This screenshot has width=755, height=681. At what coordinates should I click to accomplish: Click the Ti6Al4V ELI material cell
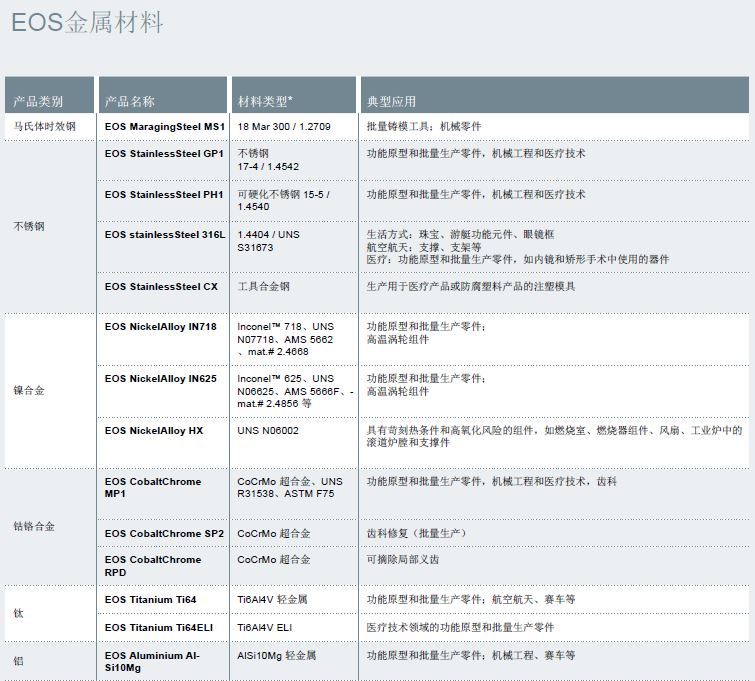[264, 628]
